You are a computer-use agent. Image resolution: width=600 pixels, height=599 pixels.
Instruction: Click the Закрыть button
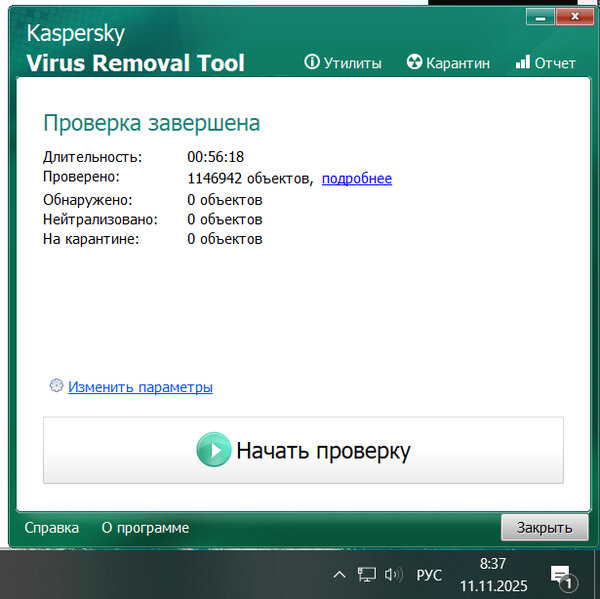click(x=545, y=527)
